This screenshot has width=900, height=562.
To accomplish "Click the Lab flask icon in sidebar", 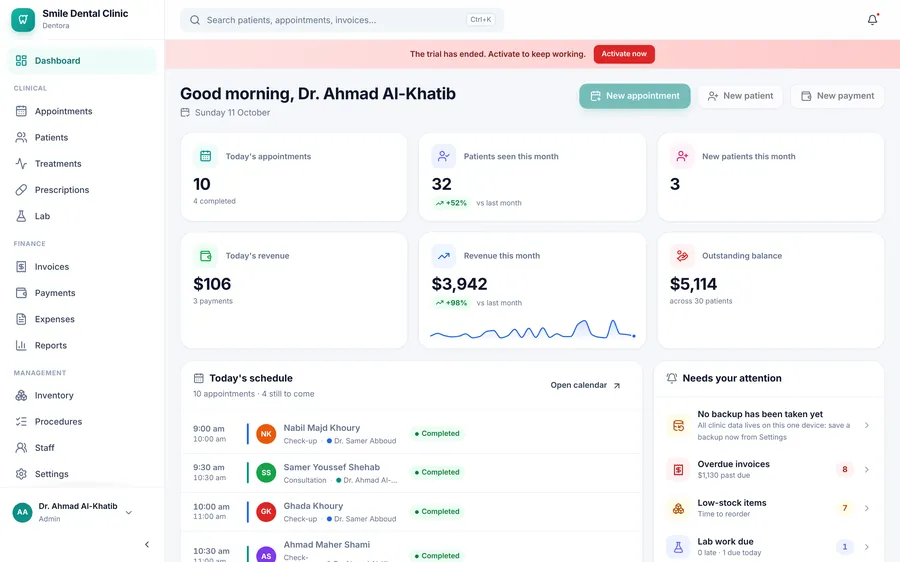I will click(x=21, y=216).
